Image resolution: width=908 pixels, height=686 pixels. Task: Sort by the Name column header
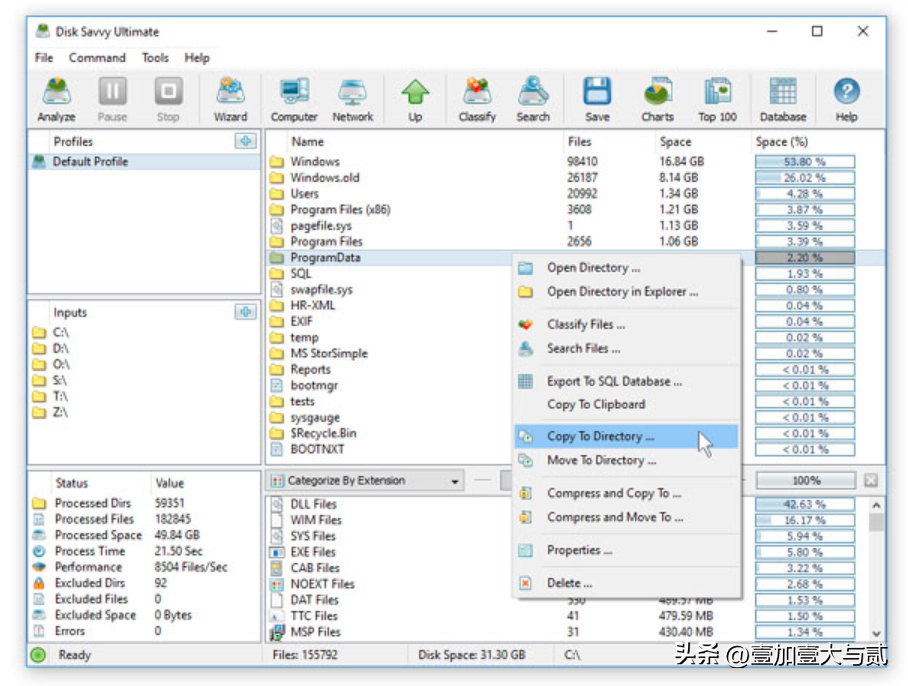pos(307,141)
